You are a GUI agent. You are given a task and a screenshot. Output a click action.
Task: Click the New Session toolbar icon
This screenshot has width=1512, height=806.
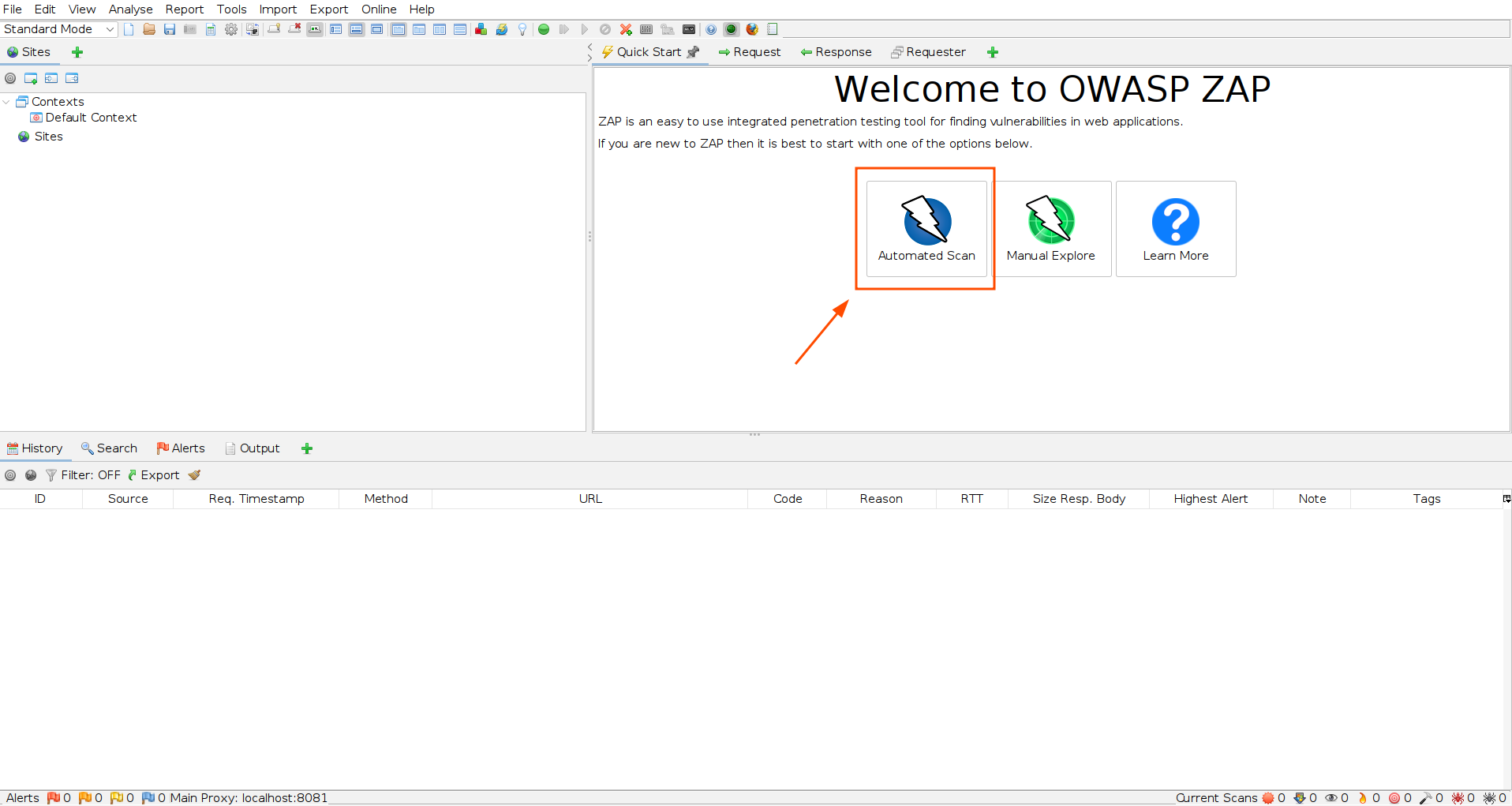[x=129, y=29]
